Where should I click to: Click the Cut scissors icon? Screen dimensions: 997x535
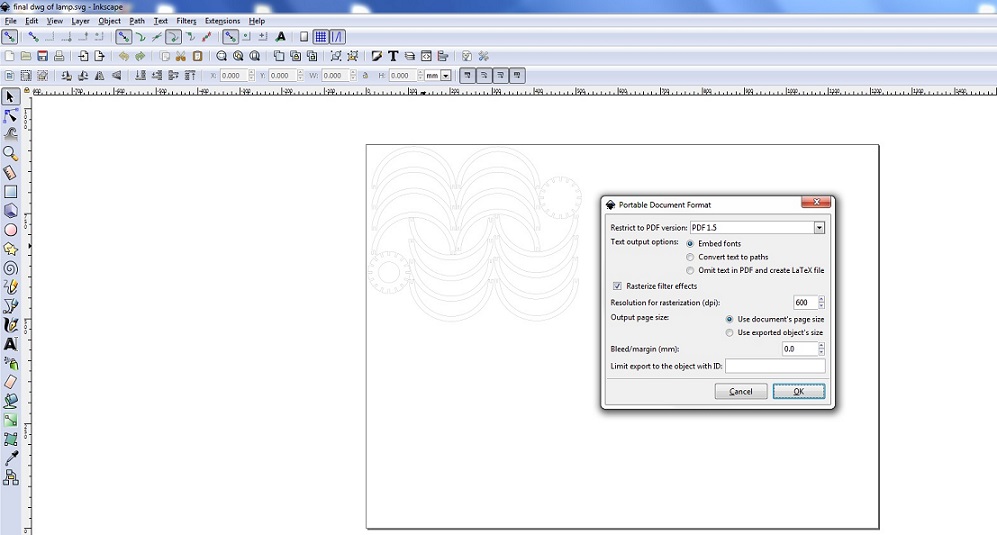[x=181, y=56]
